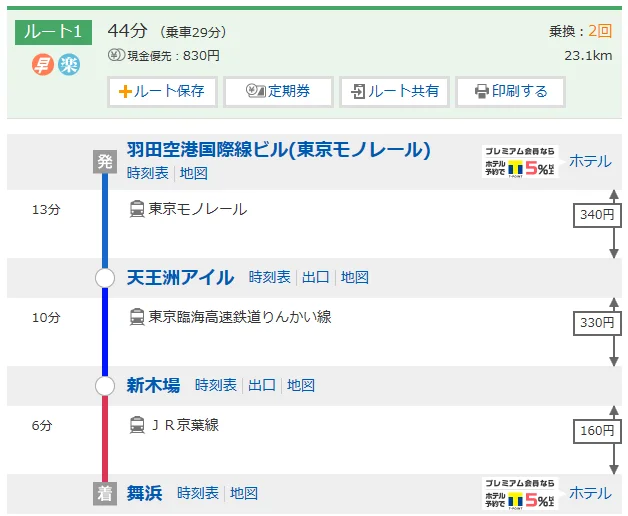Click the 発 departure marker
The width and height of the screenshot is (628, 516).
point(105,162)
